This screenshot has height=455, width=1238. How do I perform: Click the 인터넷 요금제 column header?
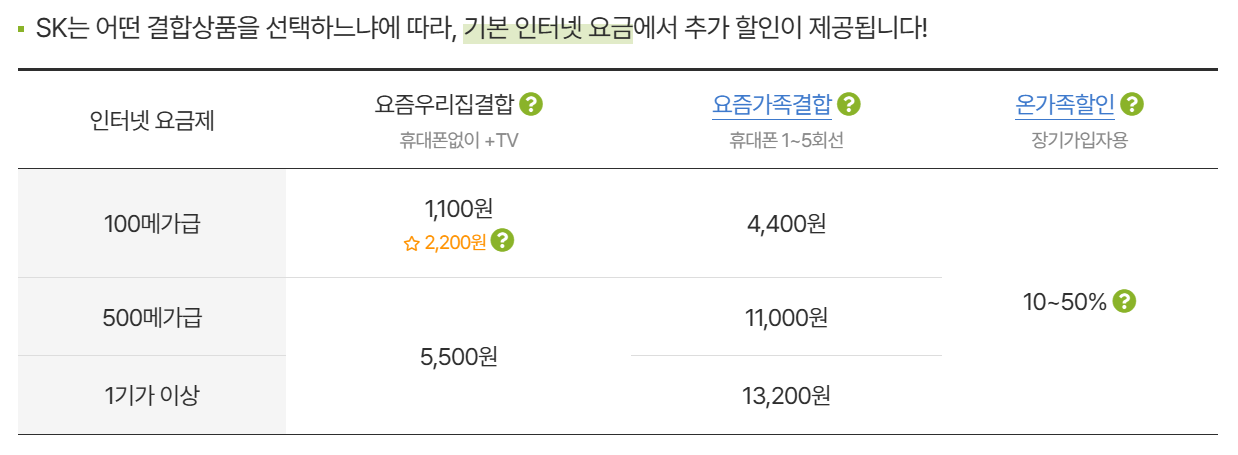coord(152,121)
